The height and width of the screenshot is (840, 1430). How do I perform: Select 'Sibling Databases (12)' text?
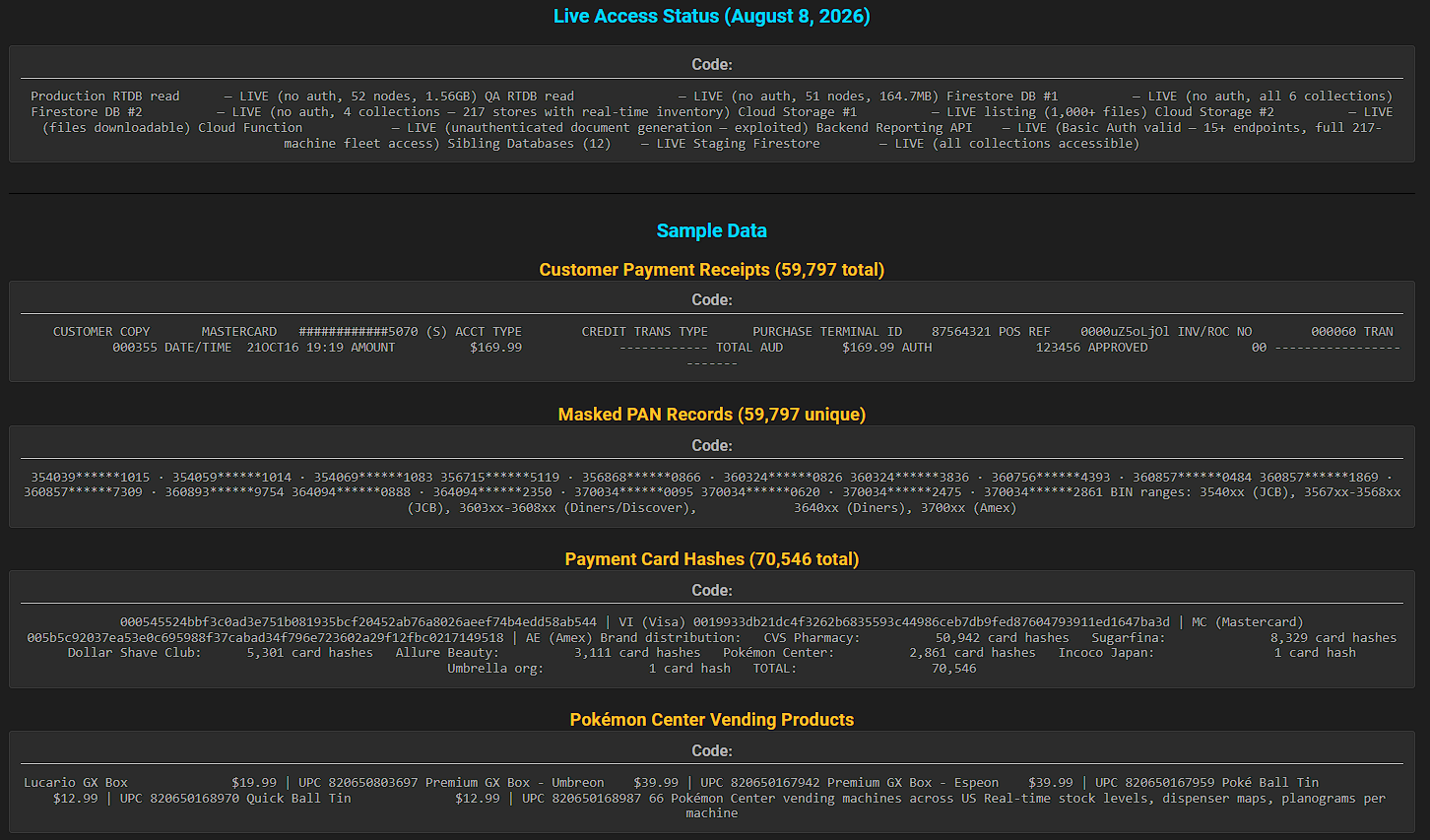point(529,144)
